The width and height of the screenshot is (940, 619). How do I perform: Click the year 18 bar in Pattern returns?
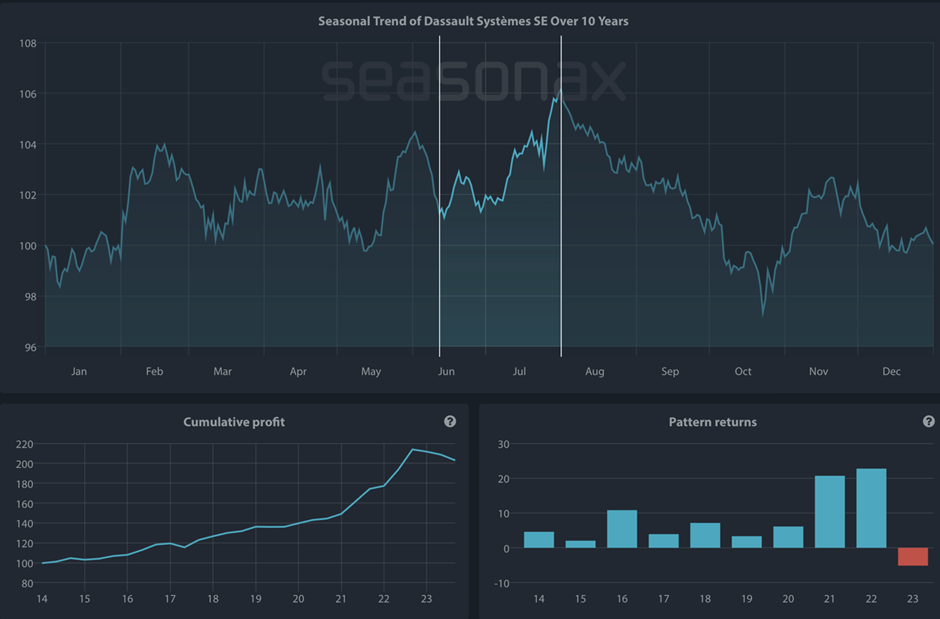[705, 536]
